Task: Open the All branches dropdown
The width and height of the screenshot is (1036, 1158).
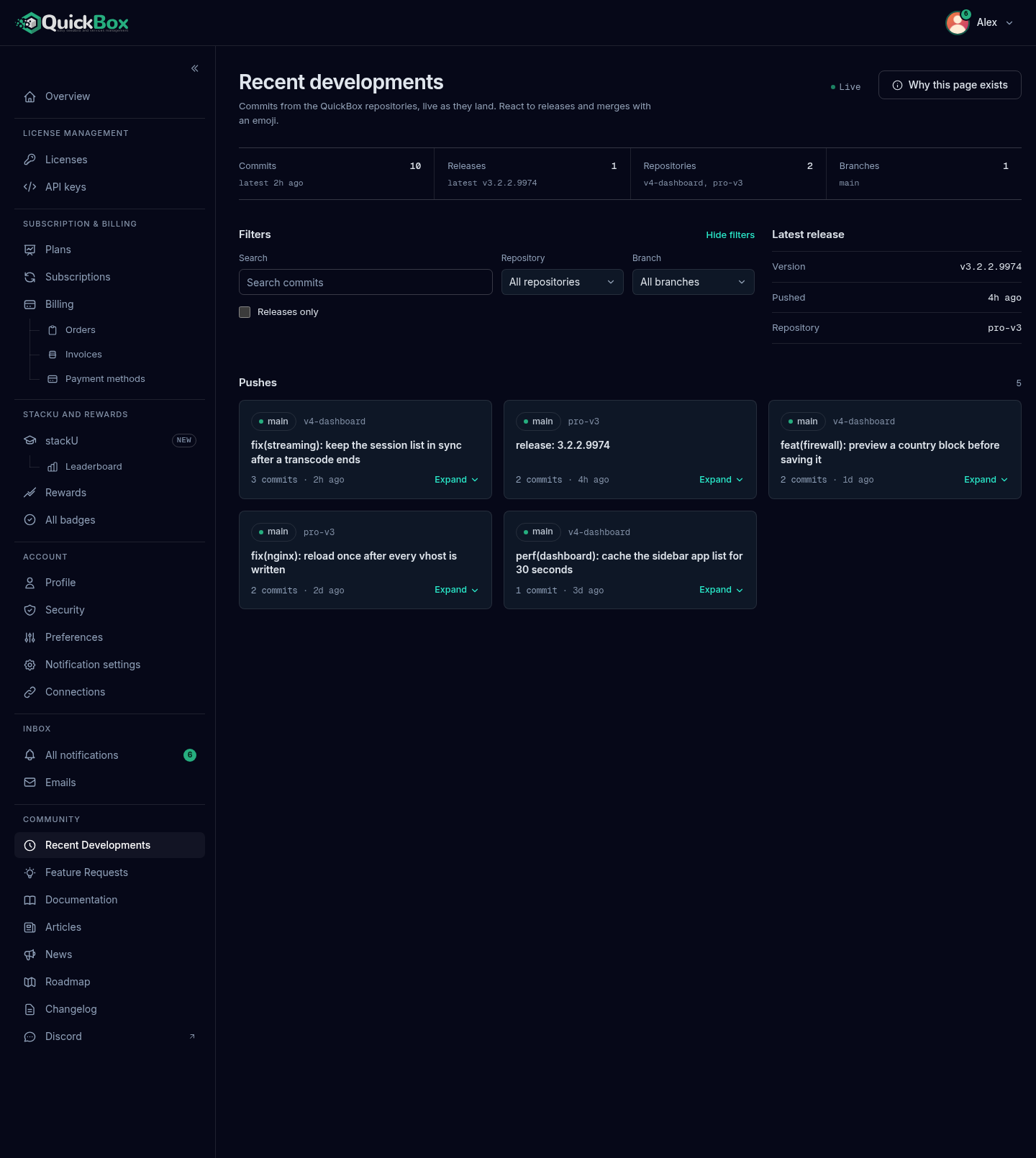Action: click(694, 282)
